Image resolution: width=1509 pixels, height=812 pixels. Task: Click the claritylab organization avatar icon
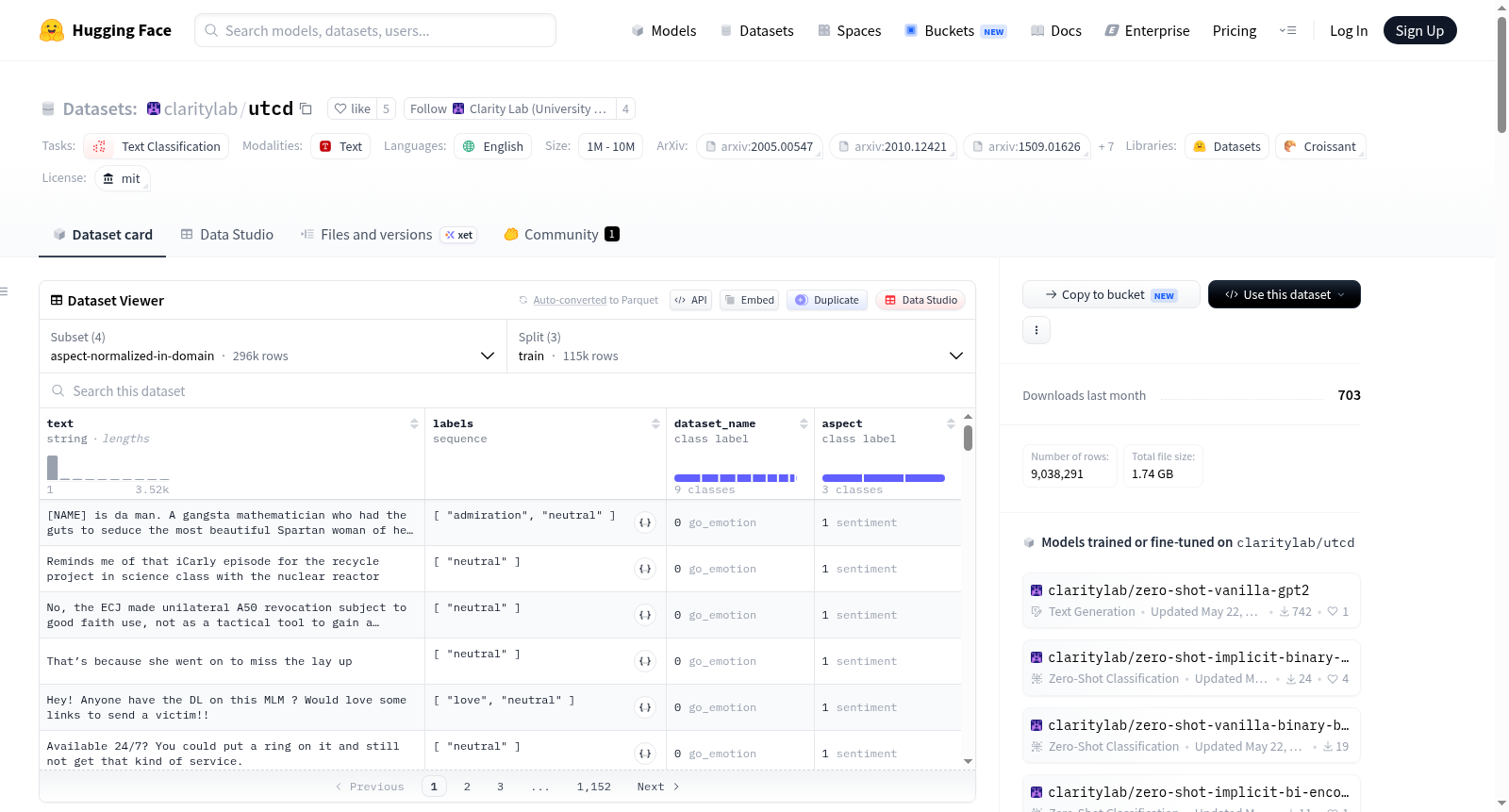coord(154,108)
